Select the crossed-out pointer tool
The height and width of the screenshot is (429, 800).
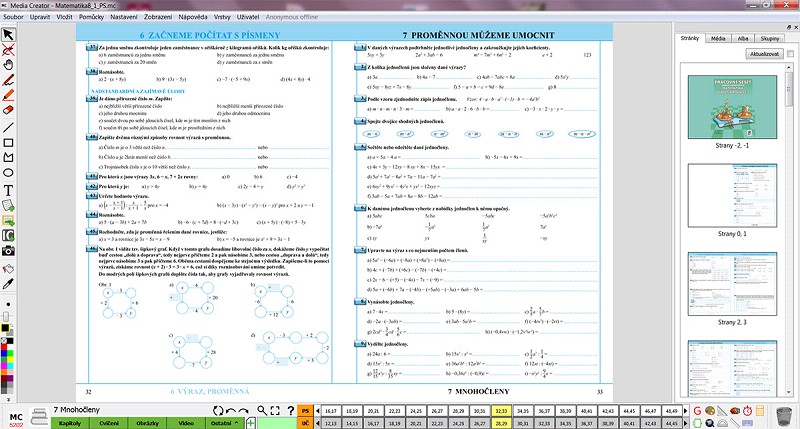[8, 50]
